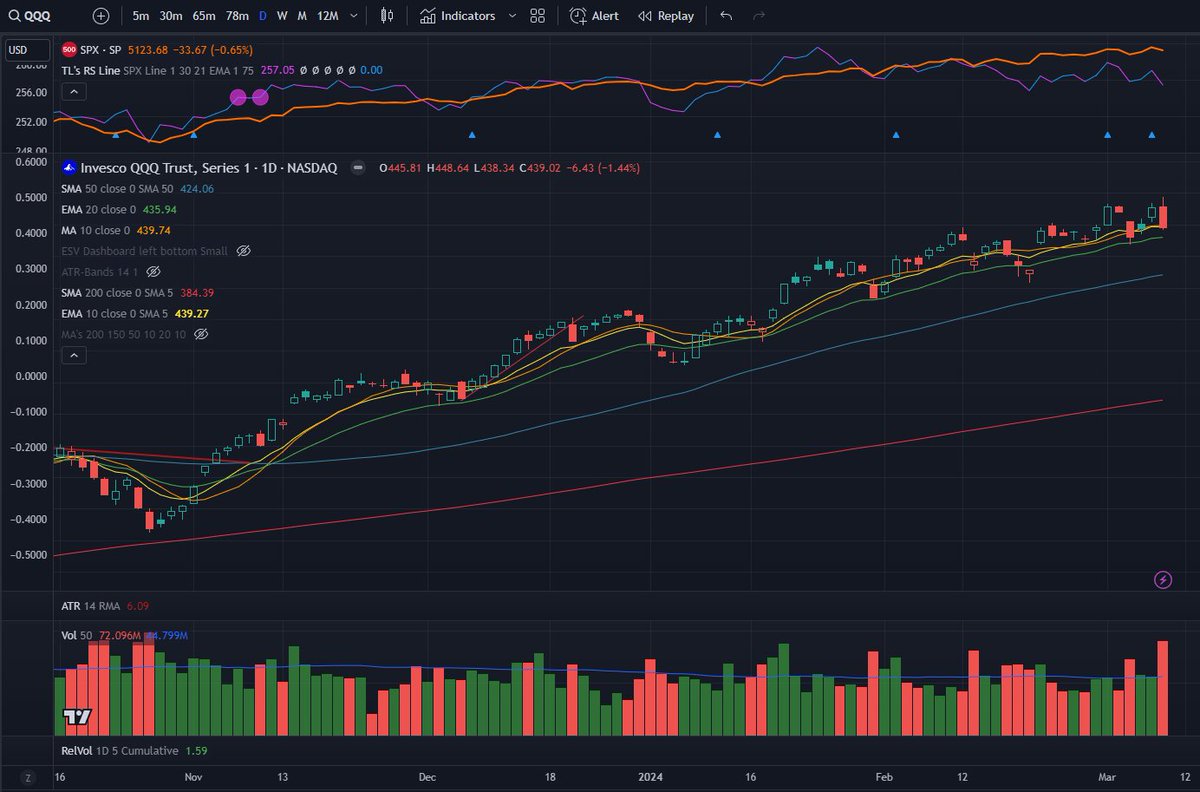This screenshot has width=1200, height=792.
Task: Click the Invesco QQQ Trust logo icon
Action: point(69,168)
